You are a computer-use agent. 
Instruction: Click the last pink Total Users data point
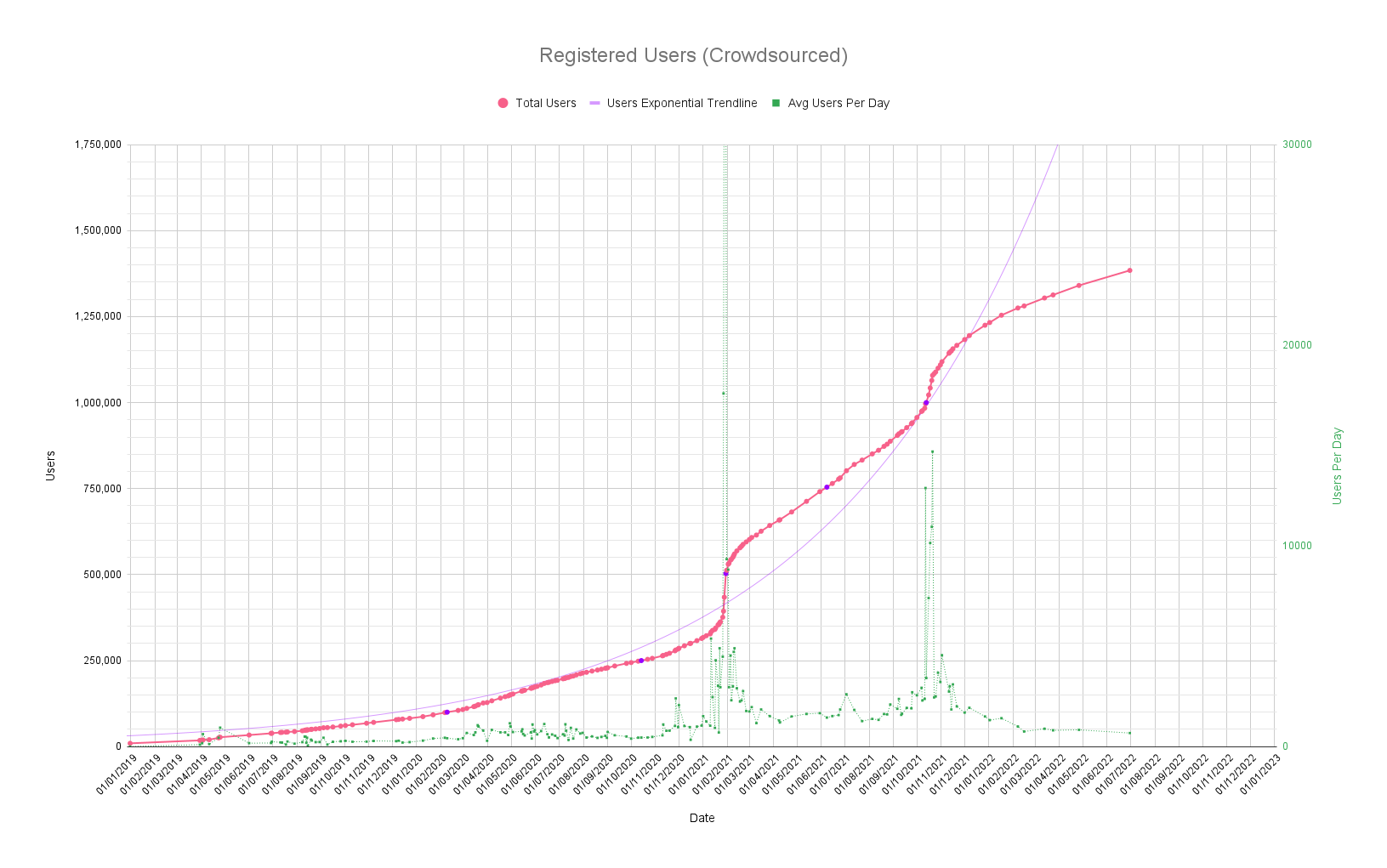pyautogui.click(x=1129, y=270)
